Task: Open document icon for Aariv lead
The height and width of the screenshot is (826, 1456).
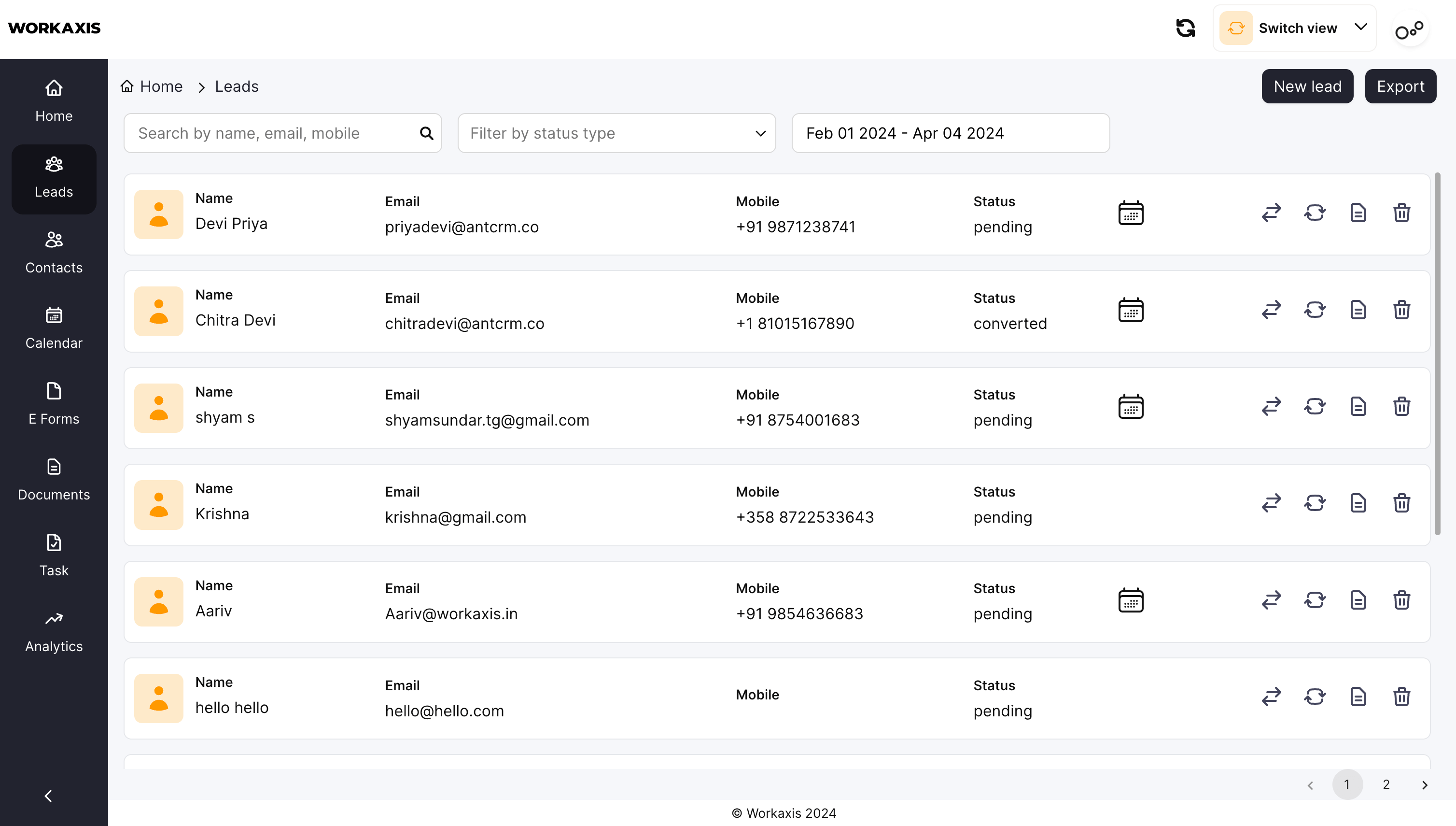Action: coord(1358,600)
